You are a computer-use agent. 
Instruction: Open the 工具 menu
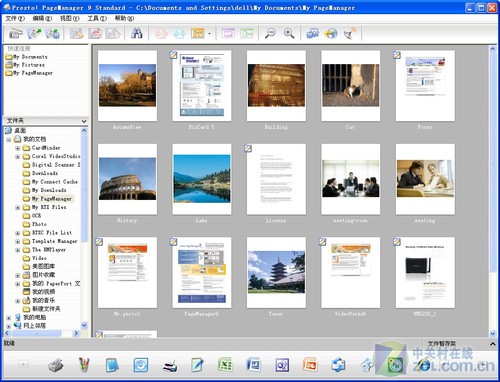(97, 18)
